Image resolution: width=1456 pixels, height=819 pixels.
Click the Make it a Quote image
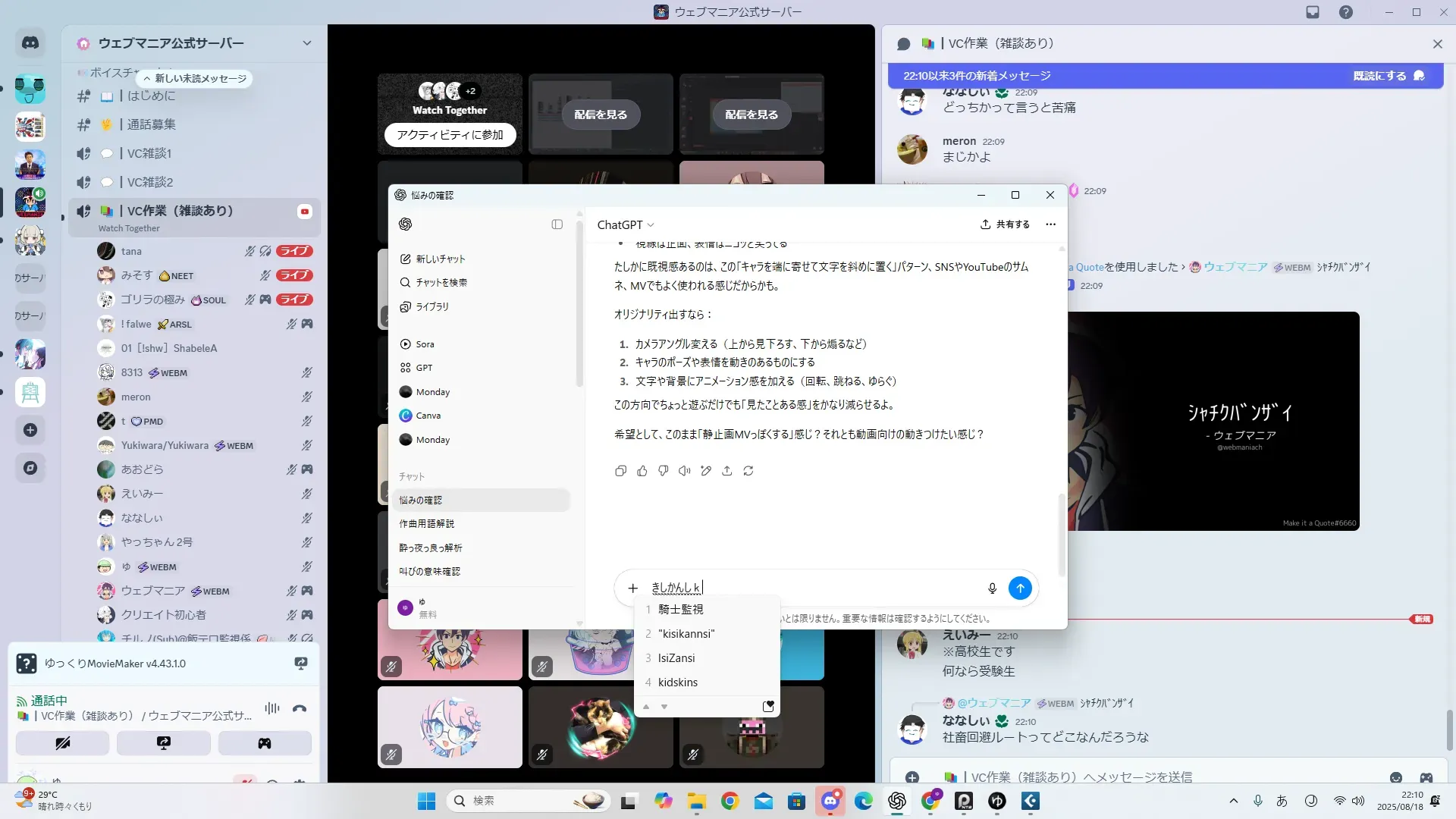tap(1213, 421)
